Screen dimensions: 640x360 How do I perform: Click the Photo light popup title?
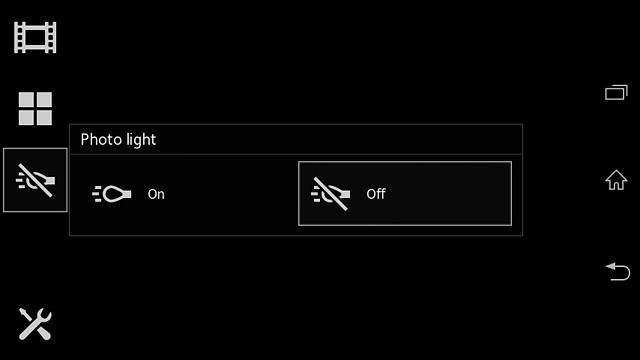coord(118,140)
